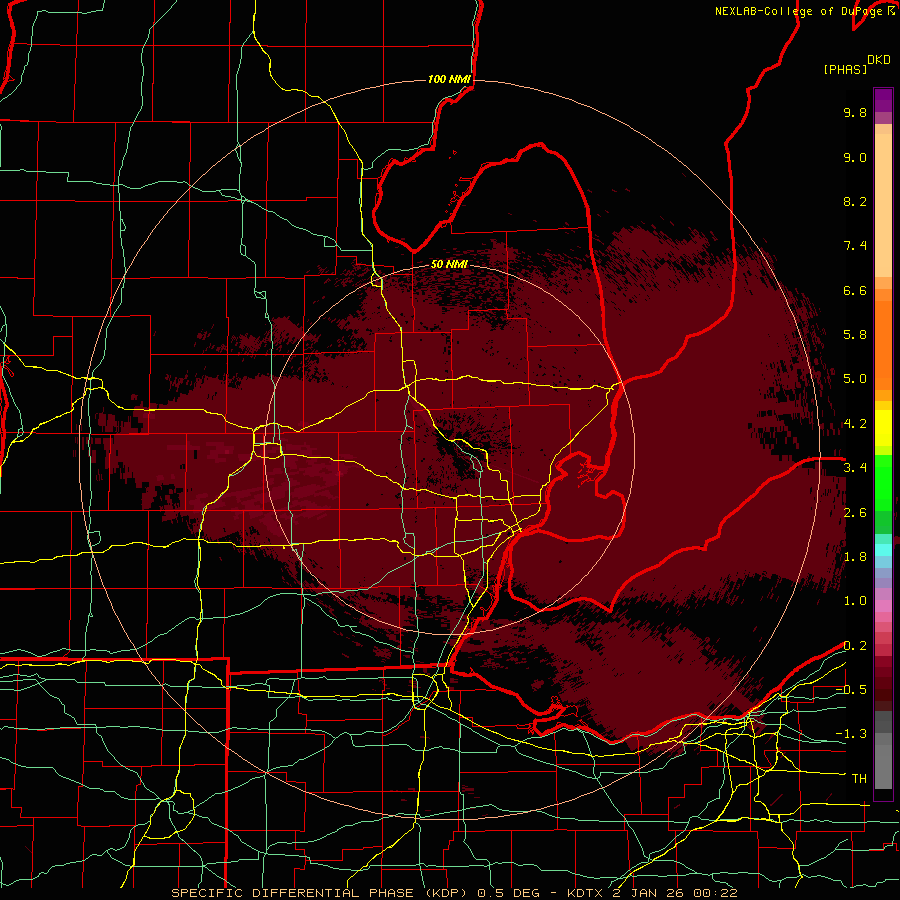
Task: Pick the purple band atop the color scale
Action: (x=883, y=100)
